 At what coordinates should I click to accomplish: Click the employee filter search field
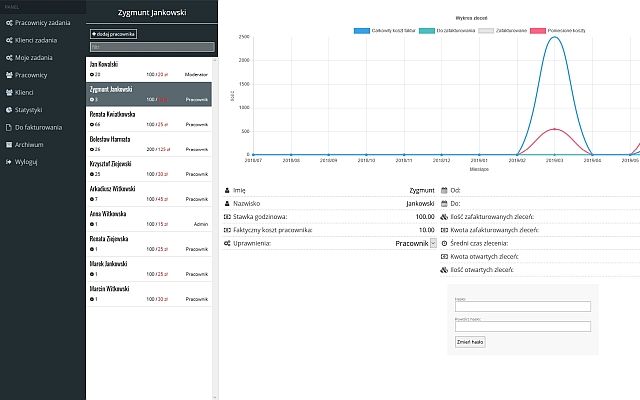point(152,46)
